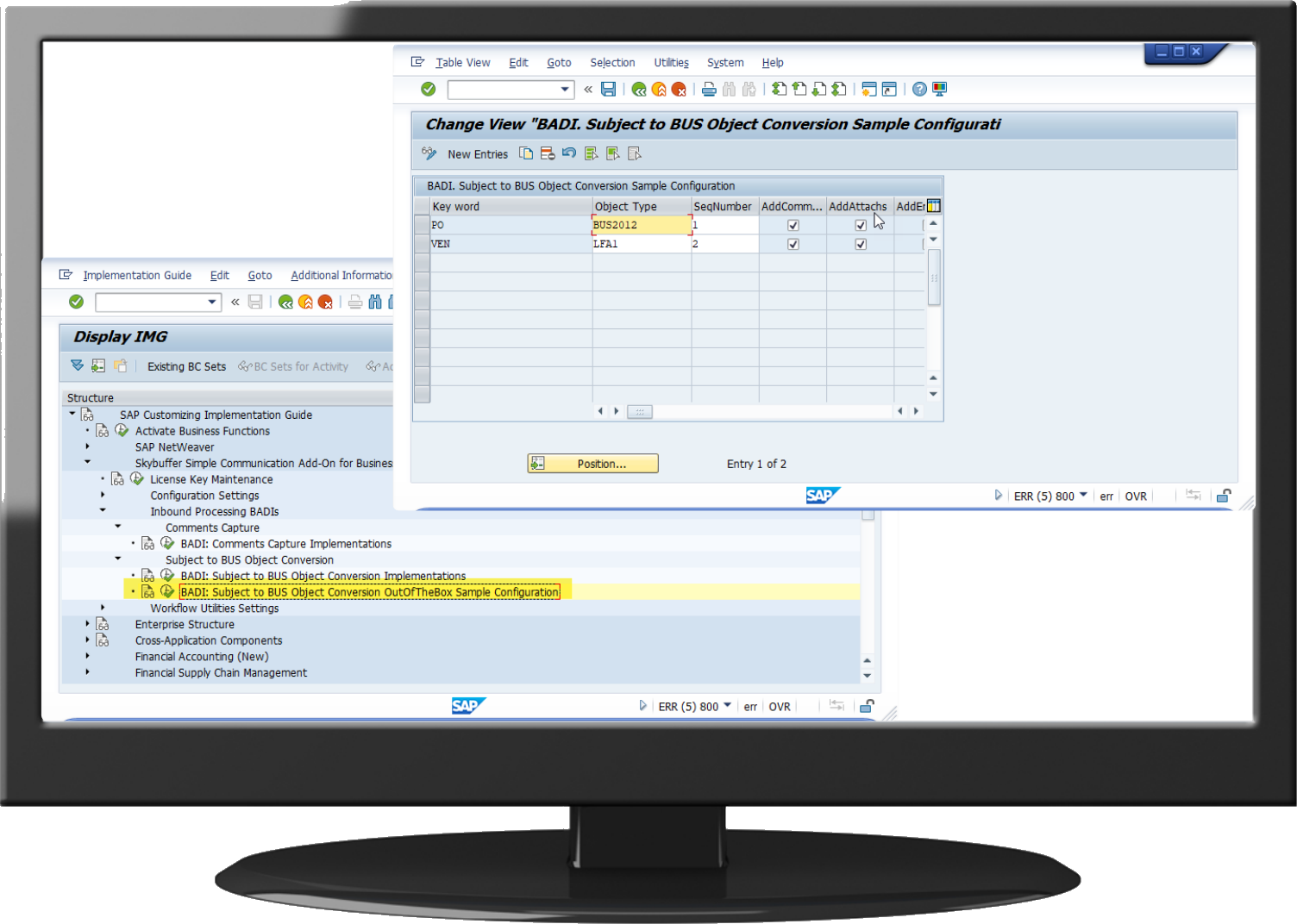Click execute icon for BADI: Comments Capture Implementations

point(167,543)
